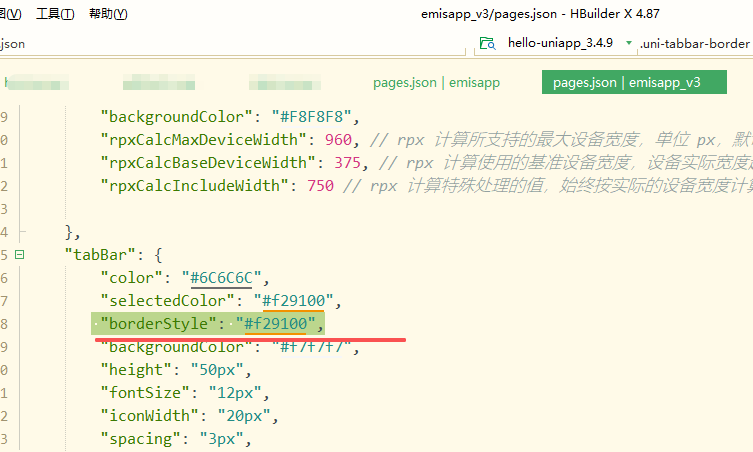Open the 帮助(Y) menu
This screenshot has width=753, height=452.
[x=108, y=14]
